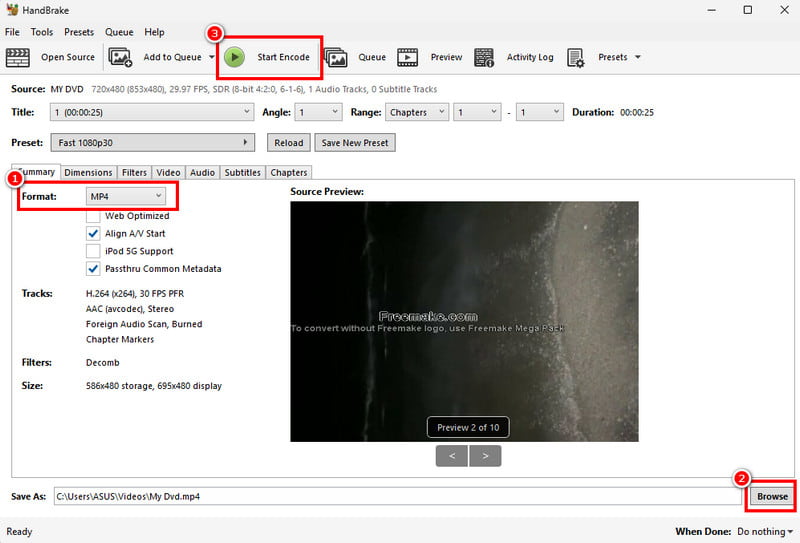The width and height of the screenshot is (800, 543).
Task: Click 'Foreign Audio Scan, Burned' text
Action: click(x=144, y=325)
